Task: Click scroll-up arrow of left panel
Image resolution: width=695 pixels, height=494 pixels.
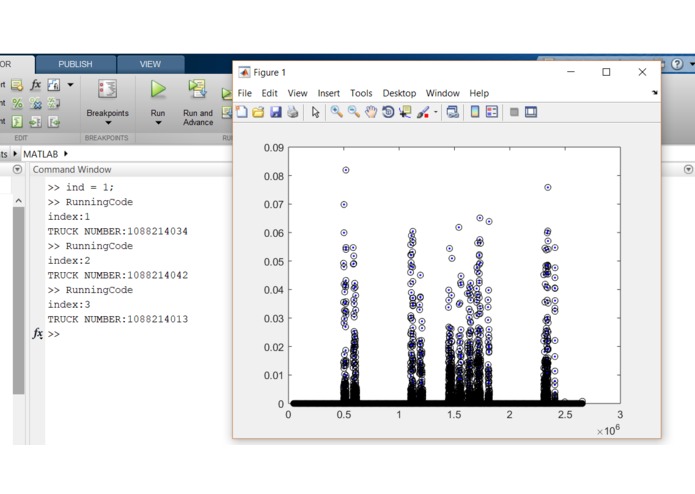Action: click(18, 201)
